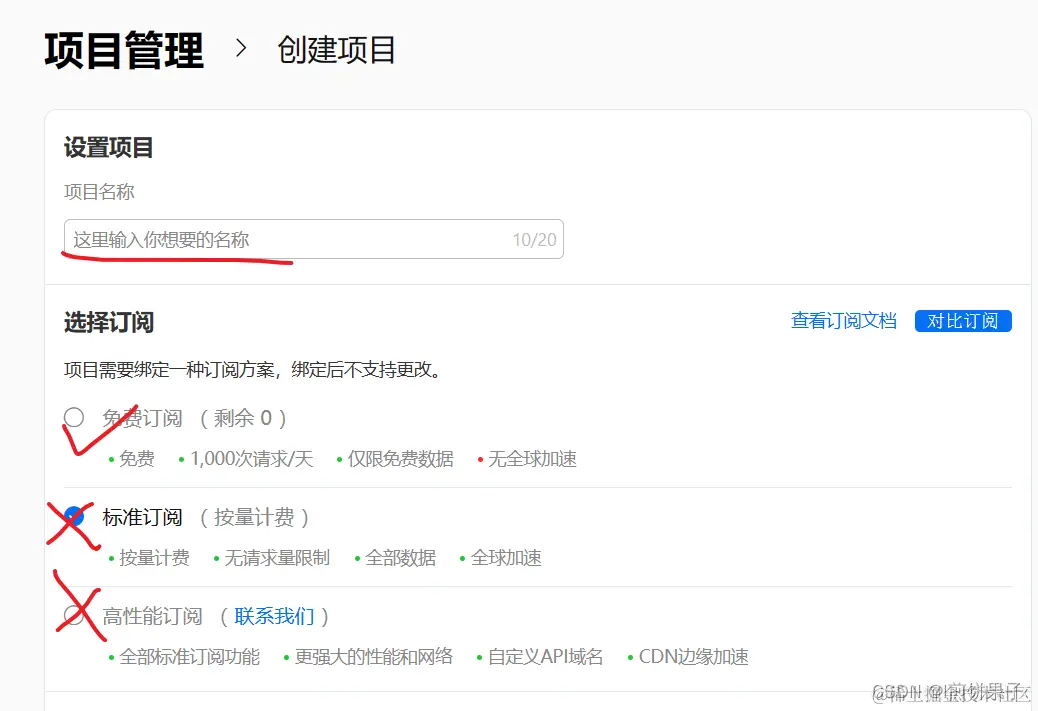Click the 创建项目 breadcrumb text
Screen dimensions: 1038x711
pos(336,50)
